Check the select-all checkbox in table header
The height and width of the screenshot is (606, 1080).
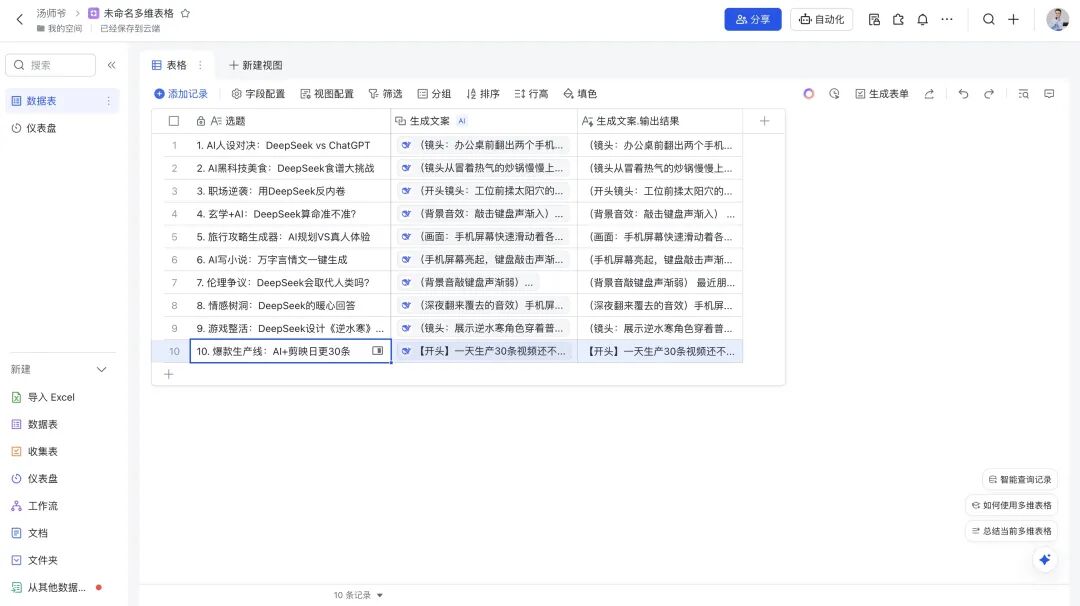pyautogui.click(x=174, y=121)
